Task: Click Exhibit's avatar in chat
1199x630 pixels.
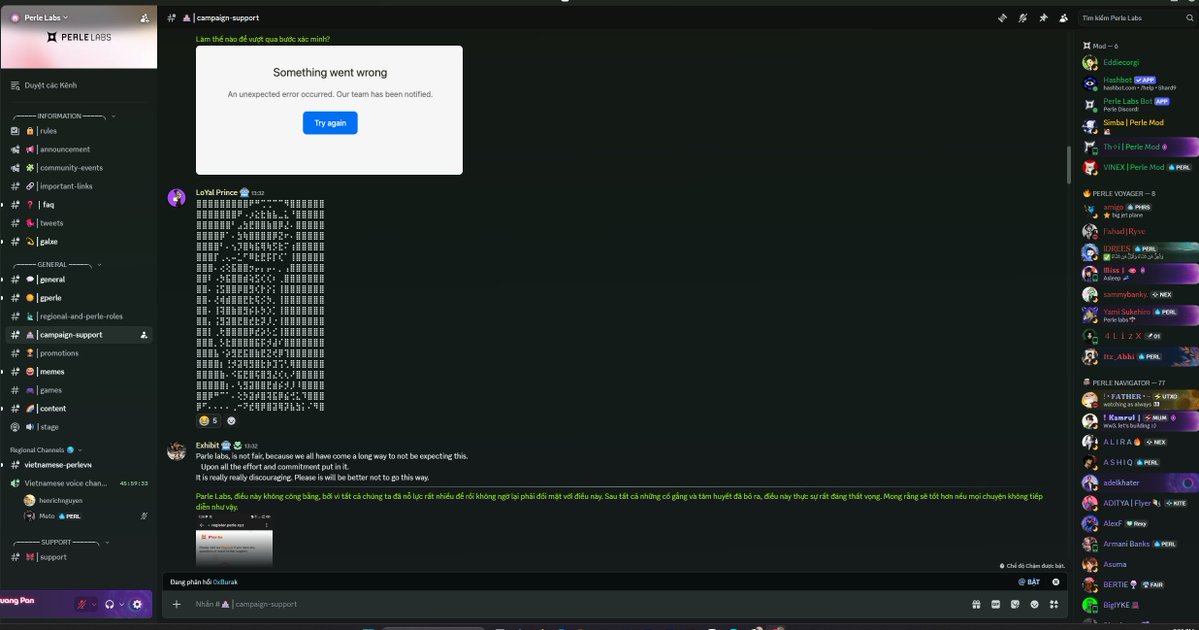Action: point(177,450)
